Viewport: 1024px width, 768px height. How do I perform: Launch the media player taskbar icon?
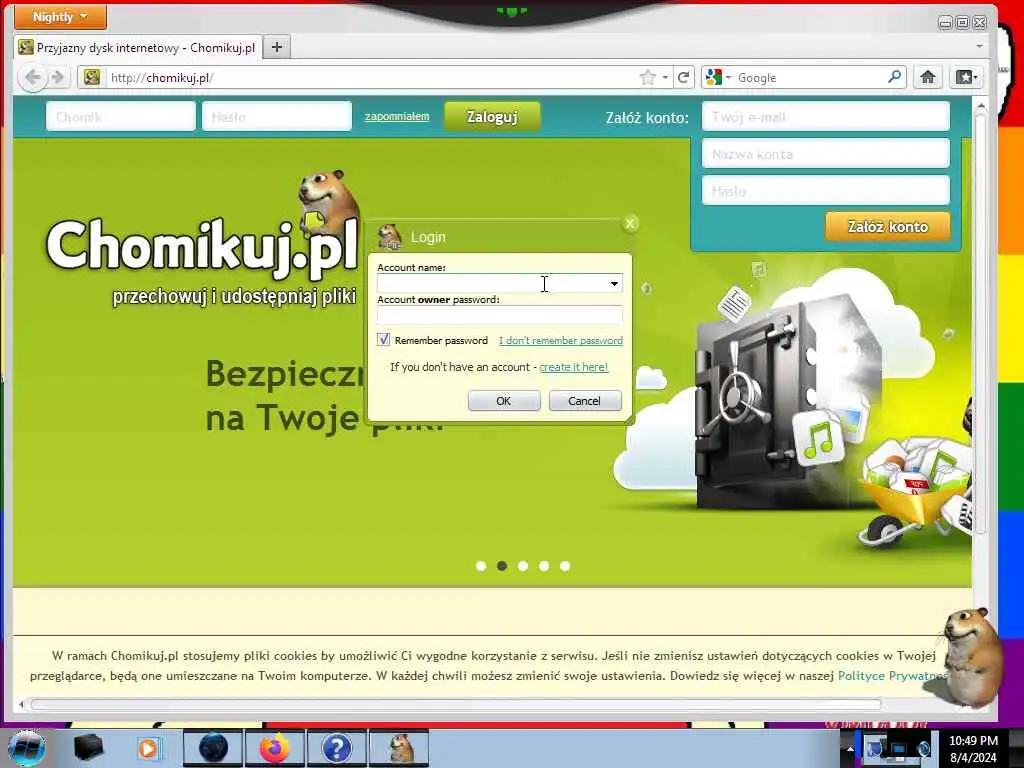point(149,748)
